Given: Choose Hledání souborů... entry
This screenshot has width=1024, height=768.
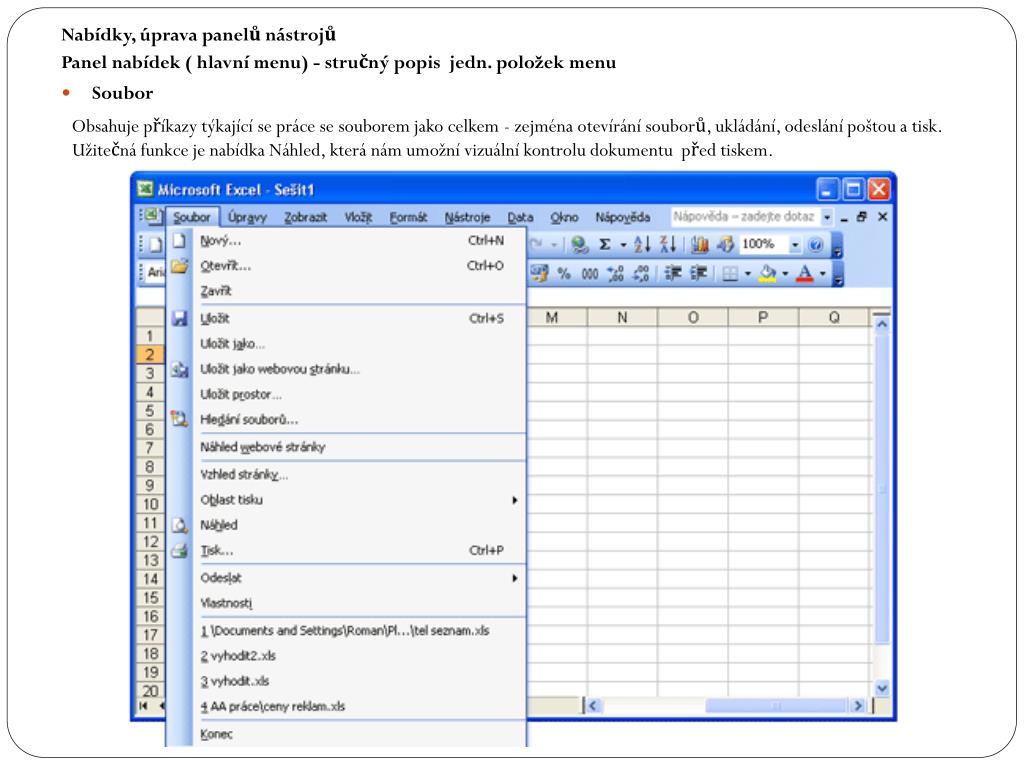Looking at the screenshot, I should pos(347,420).
